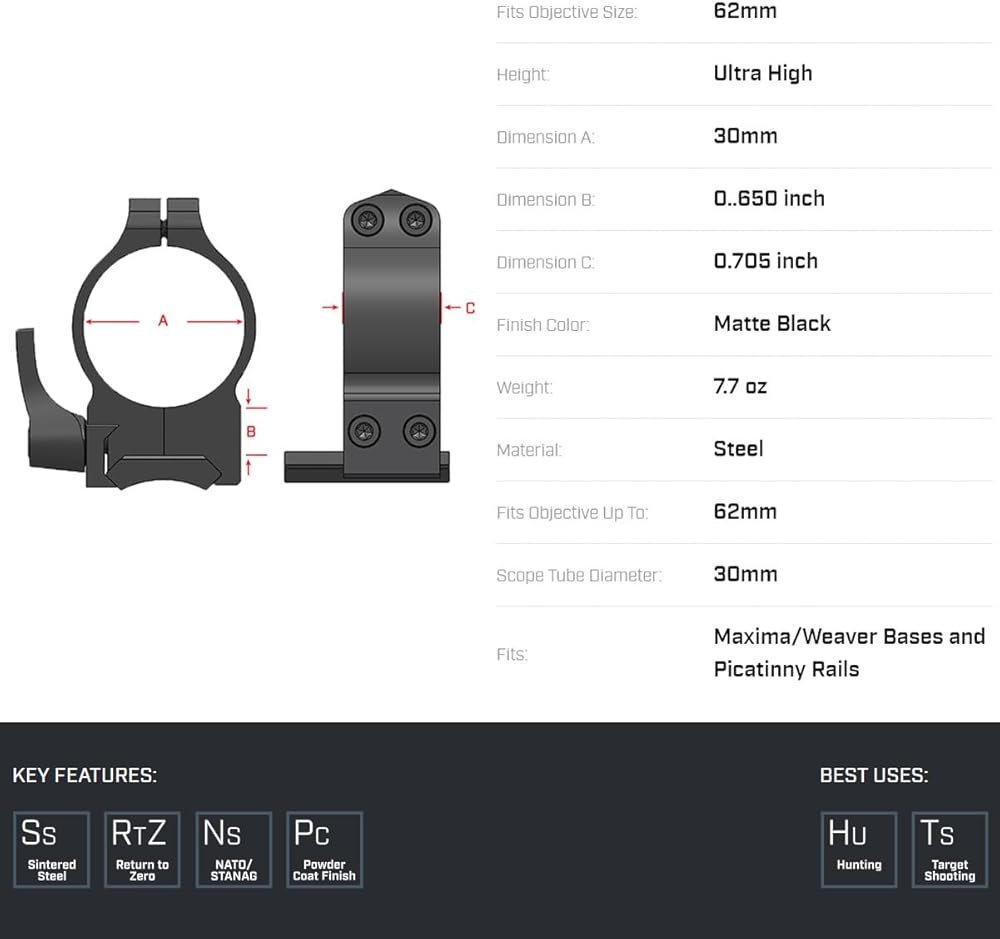Click the red dimension A label
Screen dimensions: 1000x939
[x=163, y=321]
